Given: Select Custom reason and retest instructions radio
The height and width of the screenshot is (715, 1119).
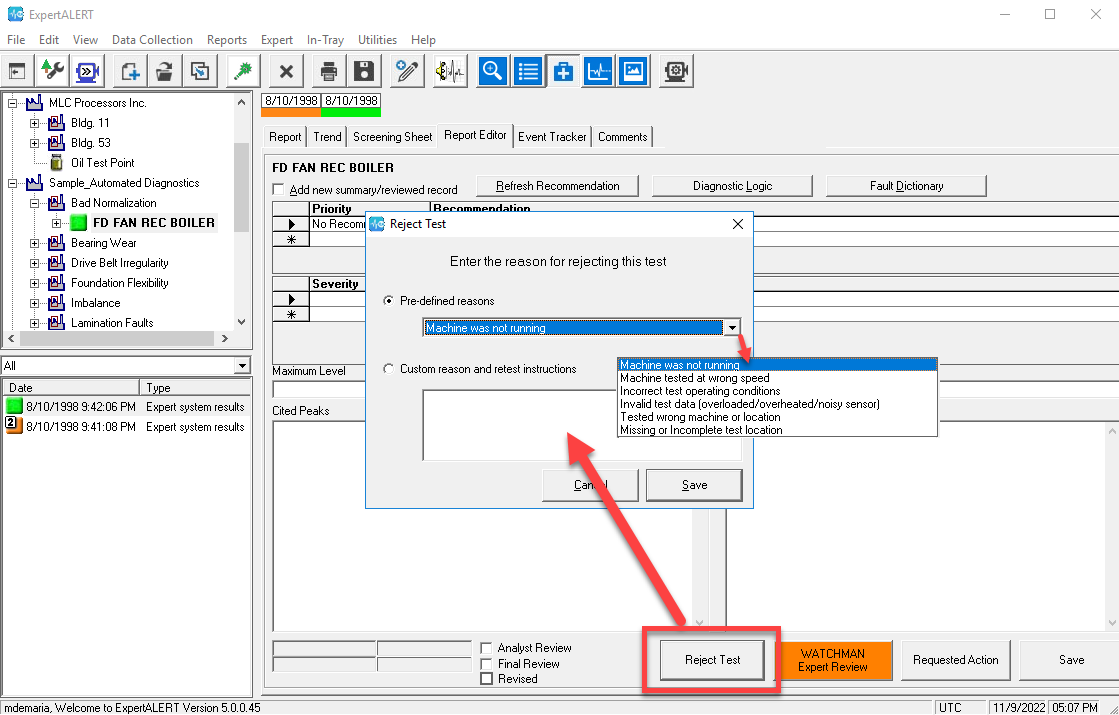Looking at the screenshot, I should (x=388, y=369).
